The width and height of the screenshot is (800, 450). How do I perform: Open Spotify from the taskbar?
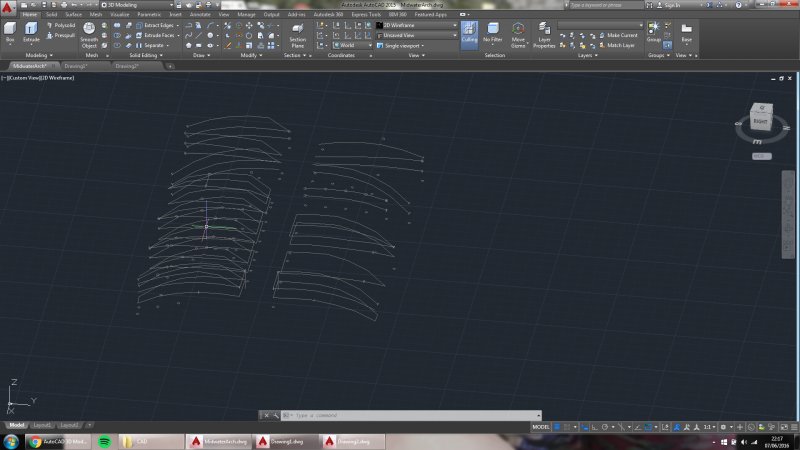[x=105, y=441]
